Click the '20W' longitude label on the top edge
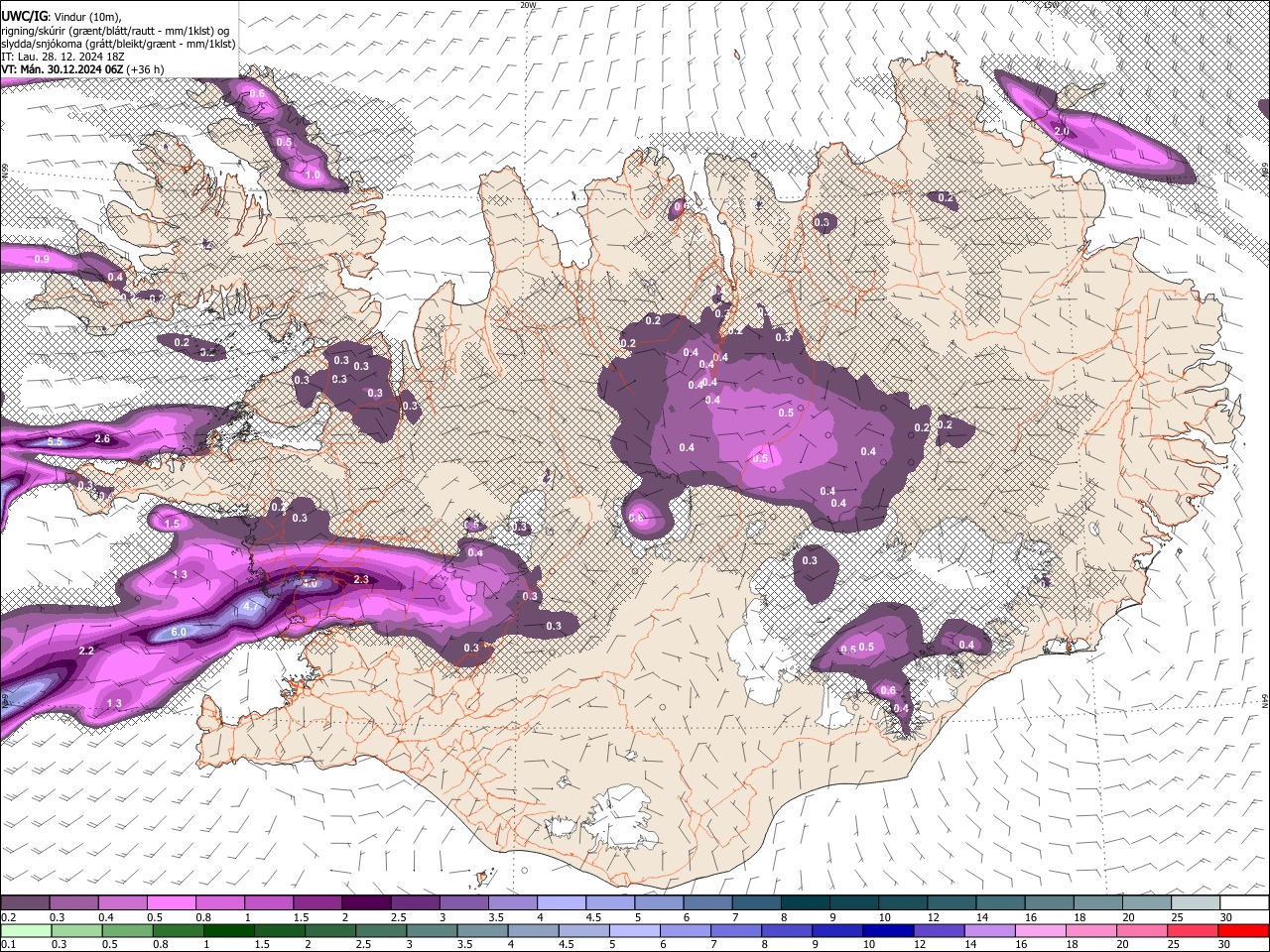 529,5
